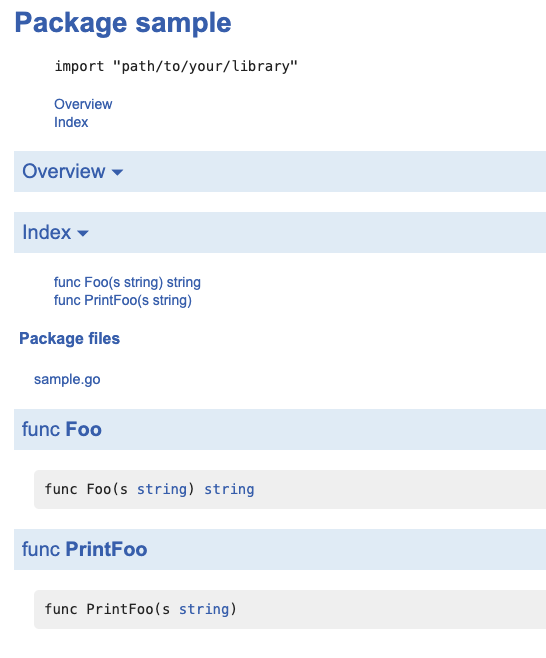This screenshot has height=658, width=546.
Task: Click the Package sample title
Action: coord(123,23)
